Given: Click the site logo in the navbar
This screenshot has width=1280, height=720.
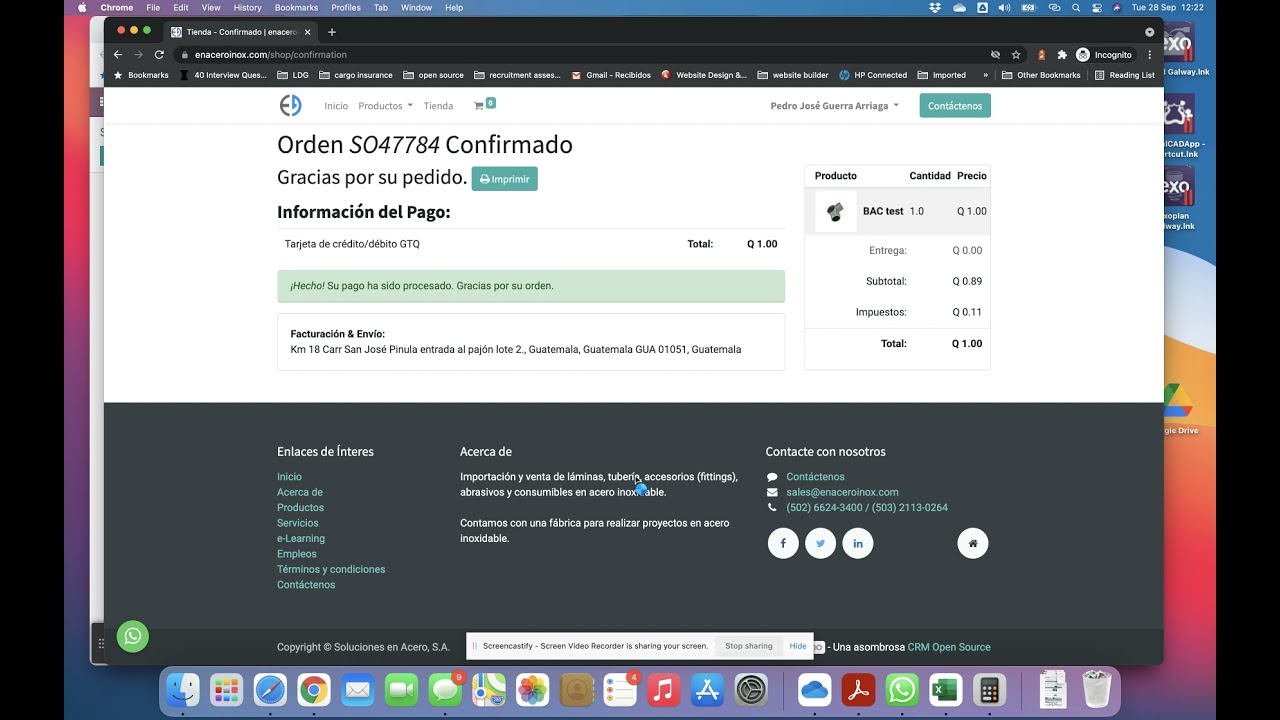Looking at the screenshot, I should [290, 105].
